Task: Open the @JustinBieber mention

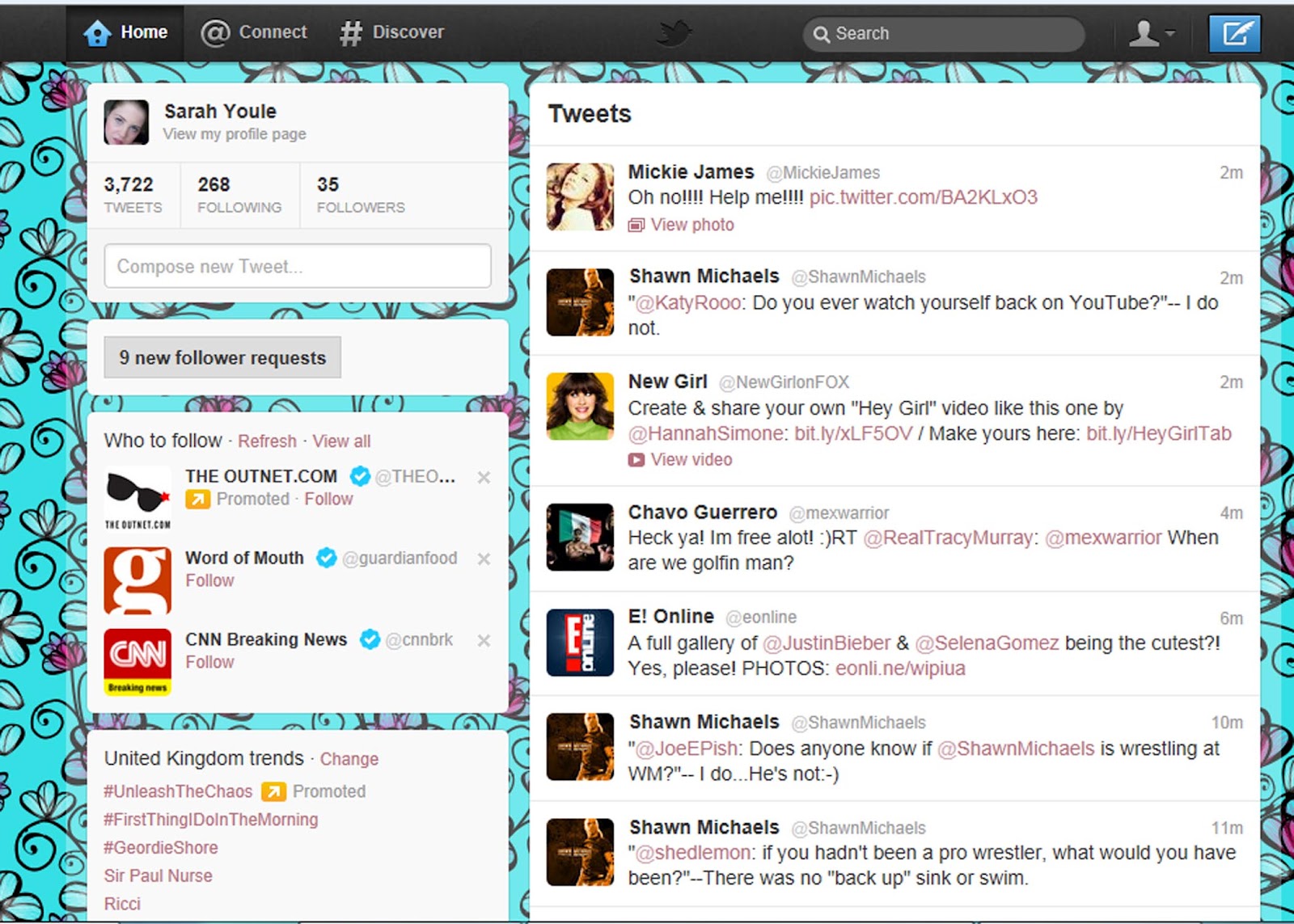Action: (x=827, y=643)
